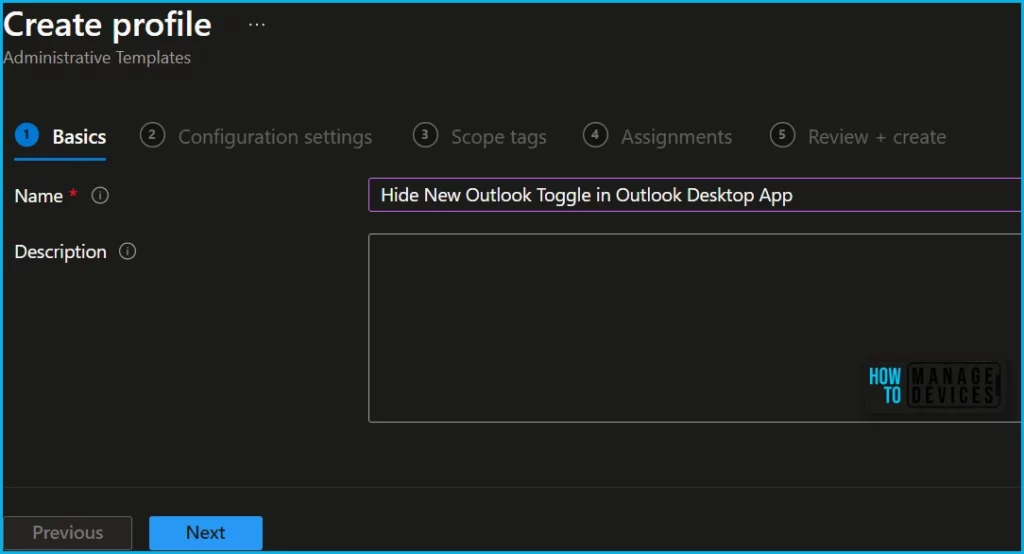Click the step 4 circle icon
Image resolution: width=1024 pixels, height=554 pixels.
coord(595,135)
